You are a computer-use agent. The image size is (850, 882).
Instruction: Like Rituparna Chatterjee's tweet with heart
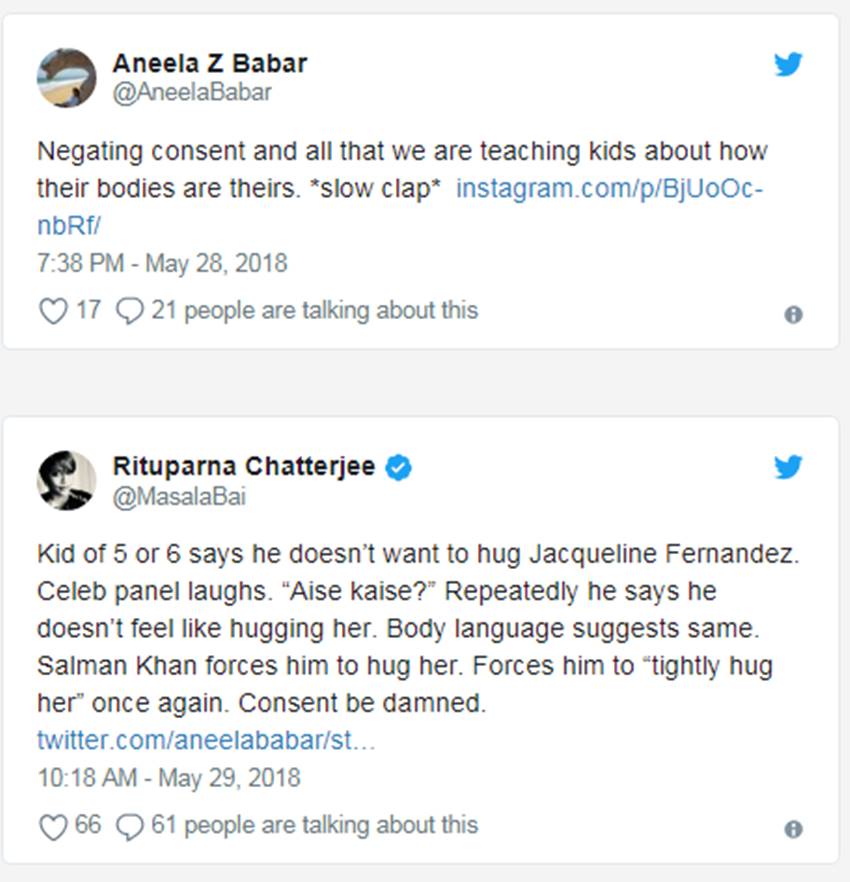[52, 827]
